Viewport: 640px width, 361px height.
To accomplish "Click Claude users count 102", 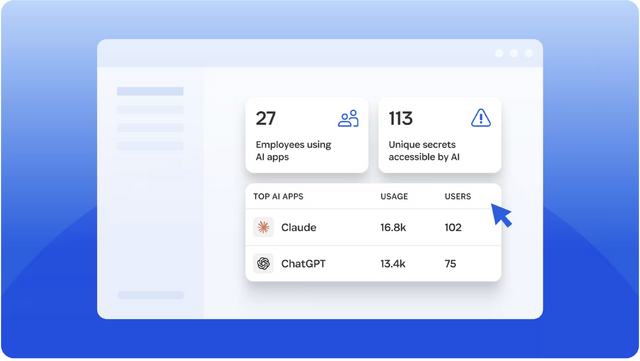I will [453, 227].
